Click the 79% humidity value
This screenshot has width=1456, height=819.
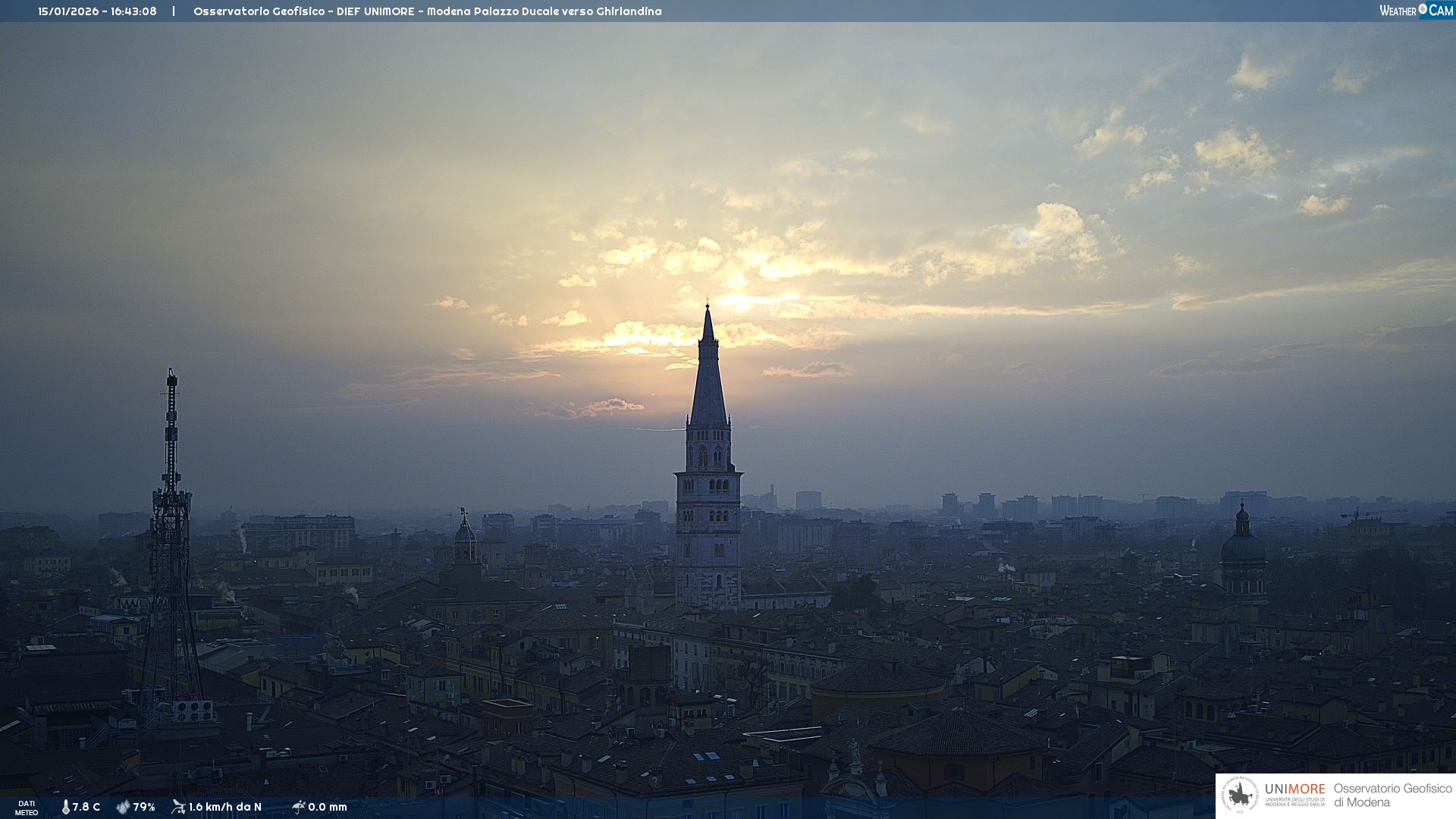[x=144, y=807]
